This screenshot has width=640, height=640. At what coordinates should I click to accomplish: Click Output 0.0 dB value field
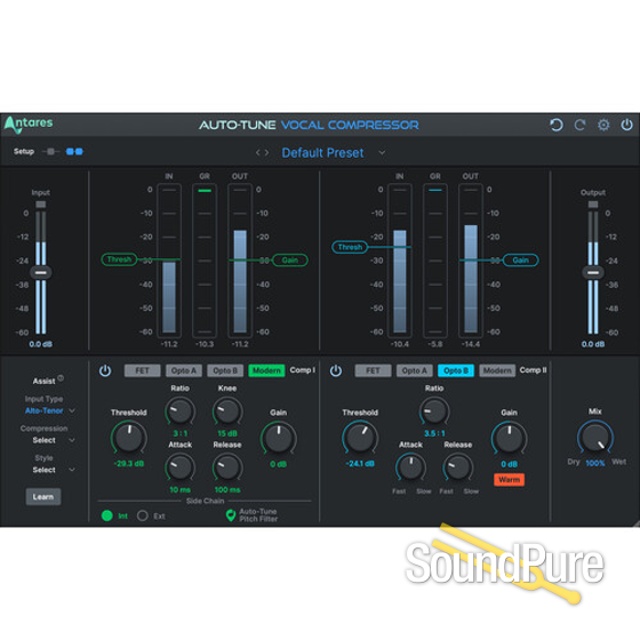[x=593, y=344]
